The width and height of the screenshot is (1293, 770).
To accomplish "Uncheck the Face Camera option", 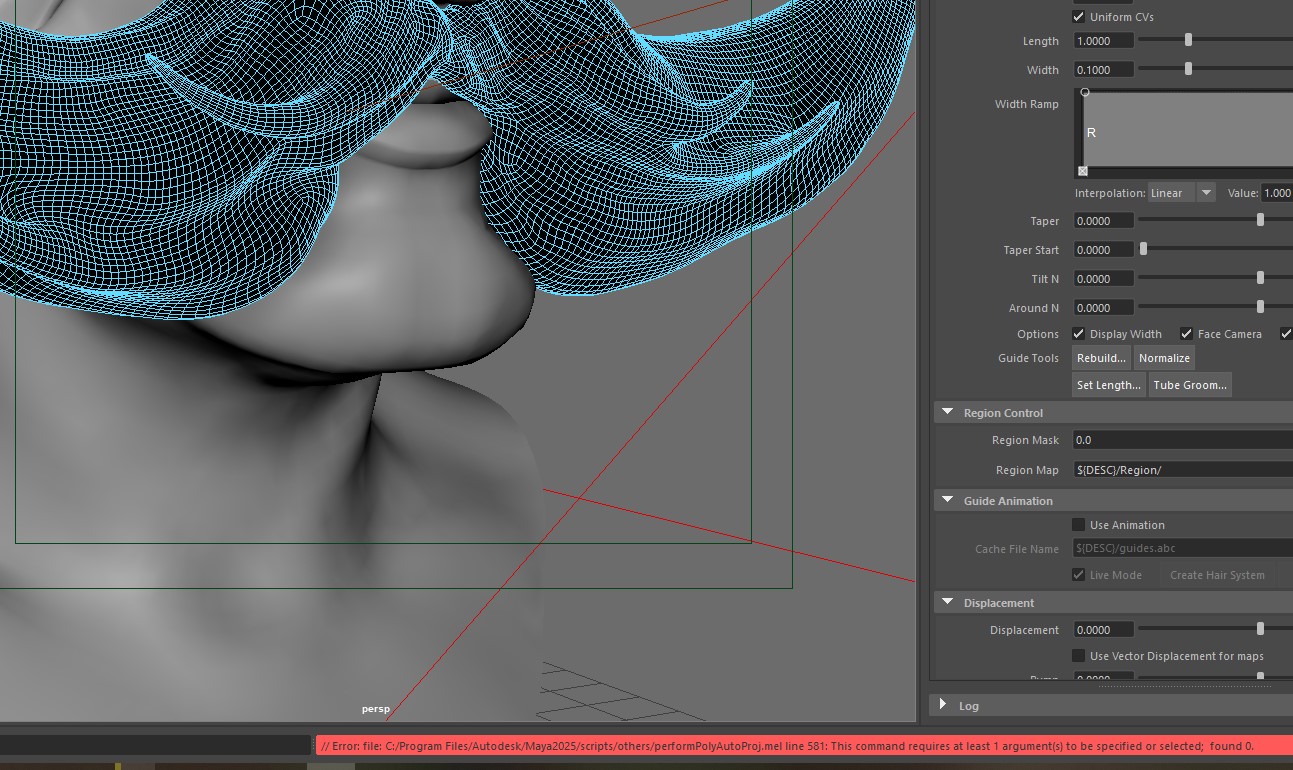I will click(x=1186, y=334).
